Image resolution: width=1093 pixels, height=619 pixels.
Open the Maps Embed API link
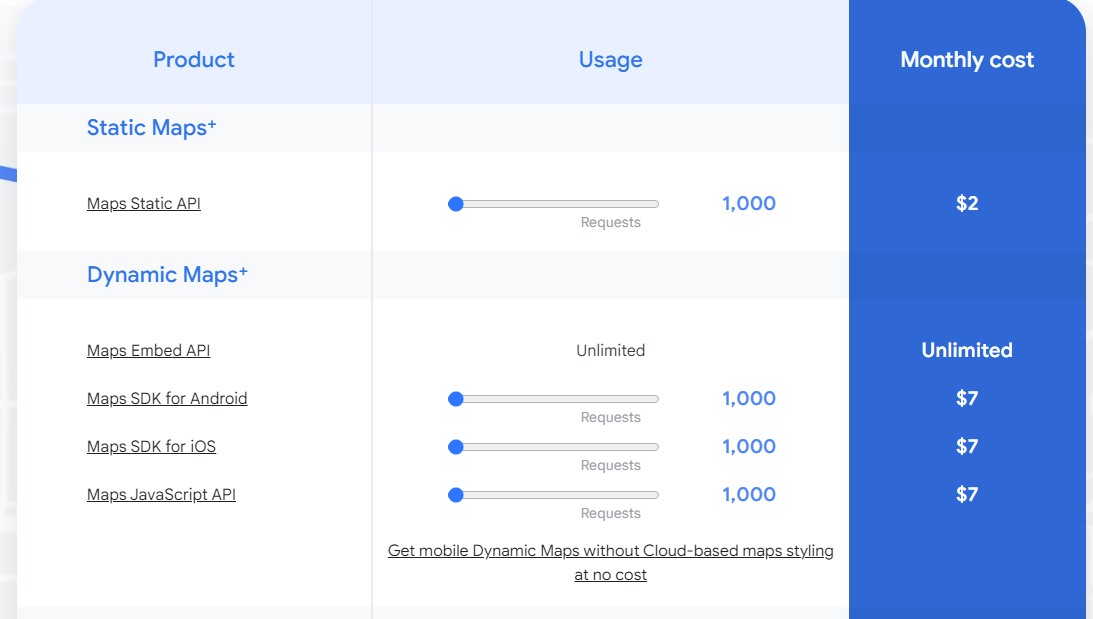(x=148, y=351)
